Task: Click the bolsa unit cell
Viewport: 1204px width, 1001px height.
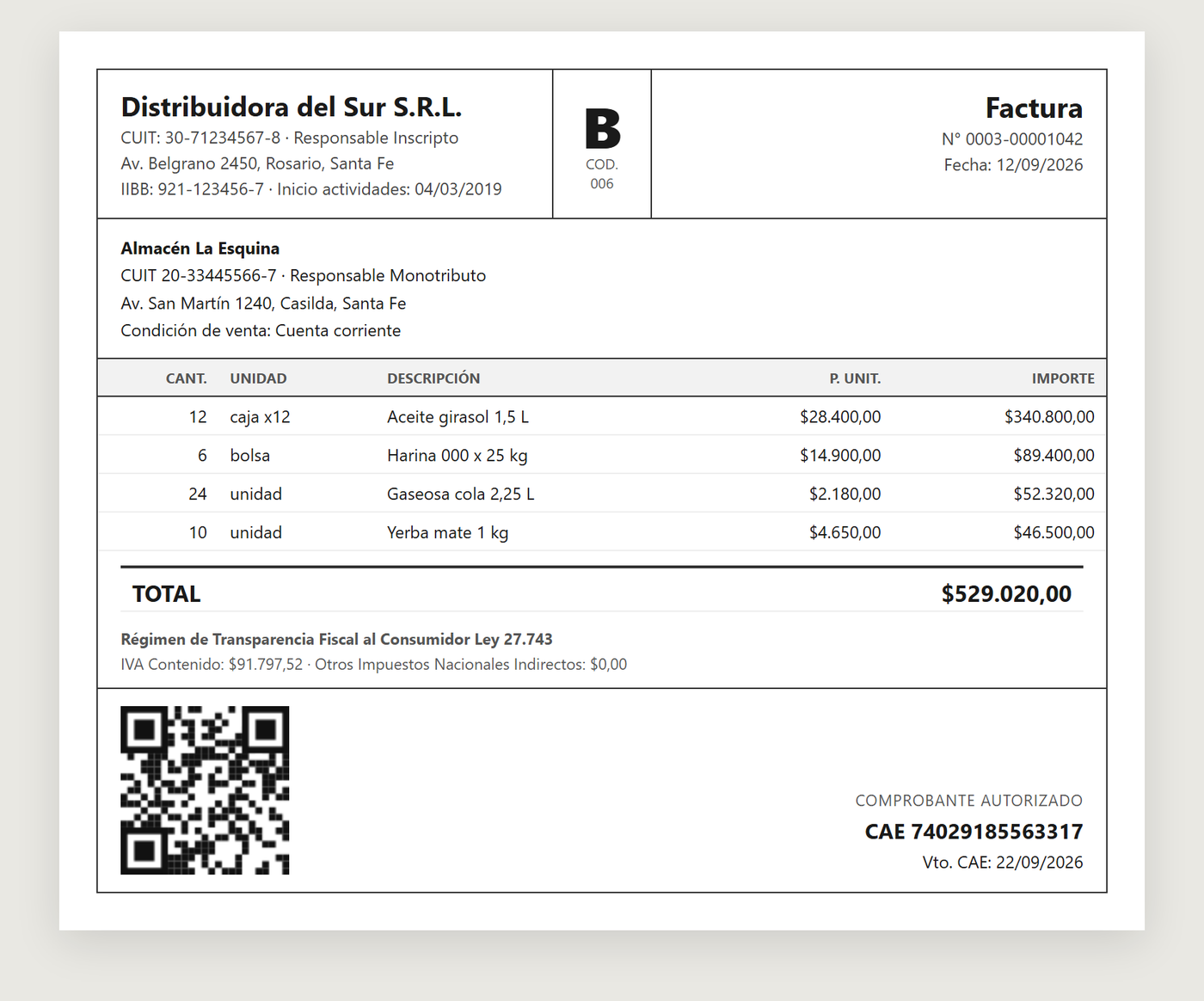Action: [x=250, y=456]
